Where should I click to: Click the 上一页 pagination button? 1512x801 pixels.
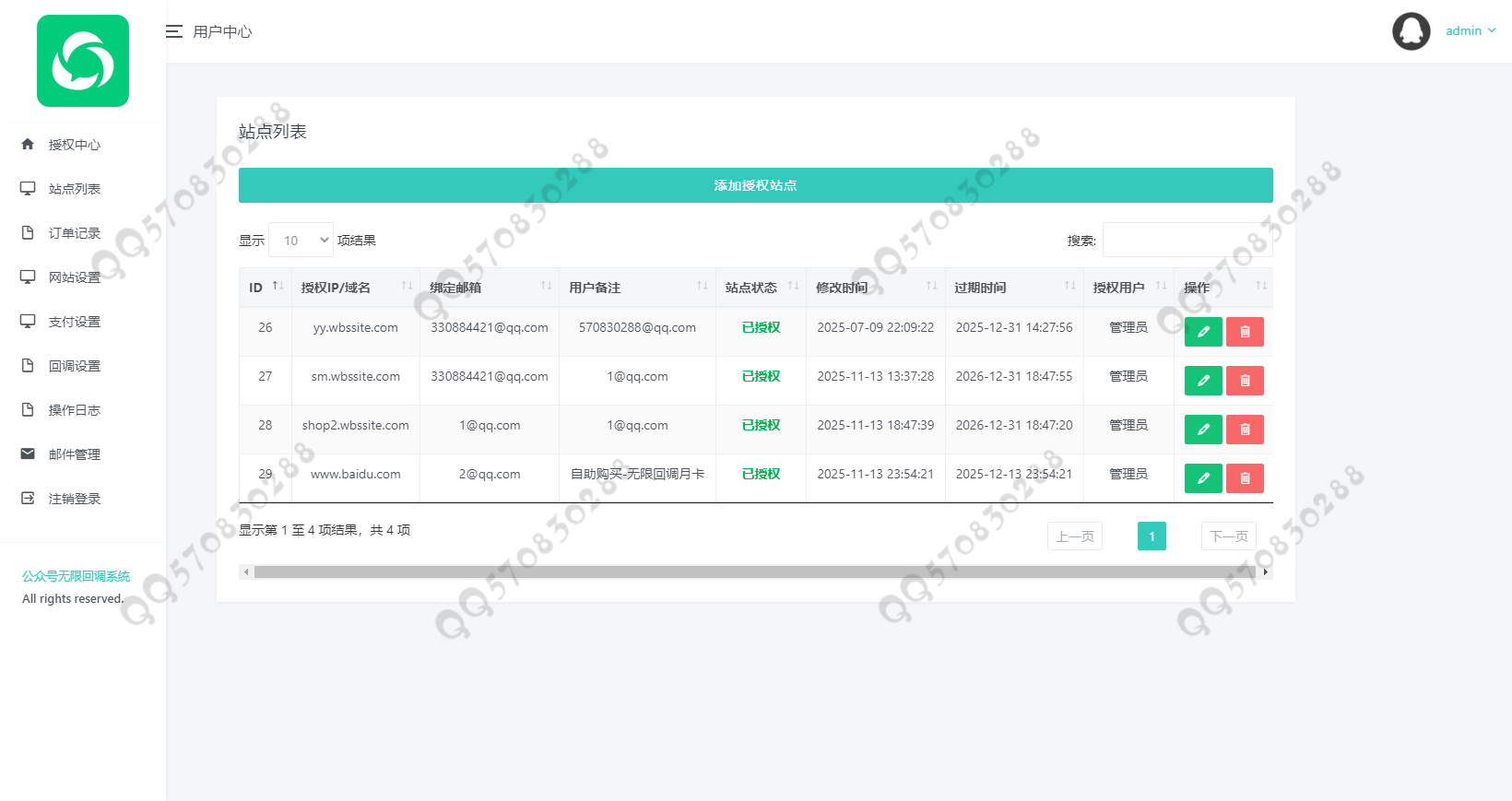pos(1075,536)
